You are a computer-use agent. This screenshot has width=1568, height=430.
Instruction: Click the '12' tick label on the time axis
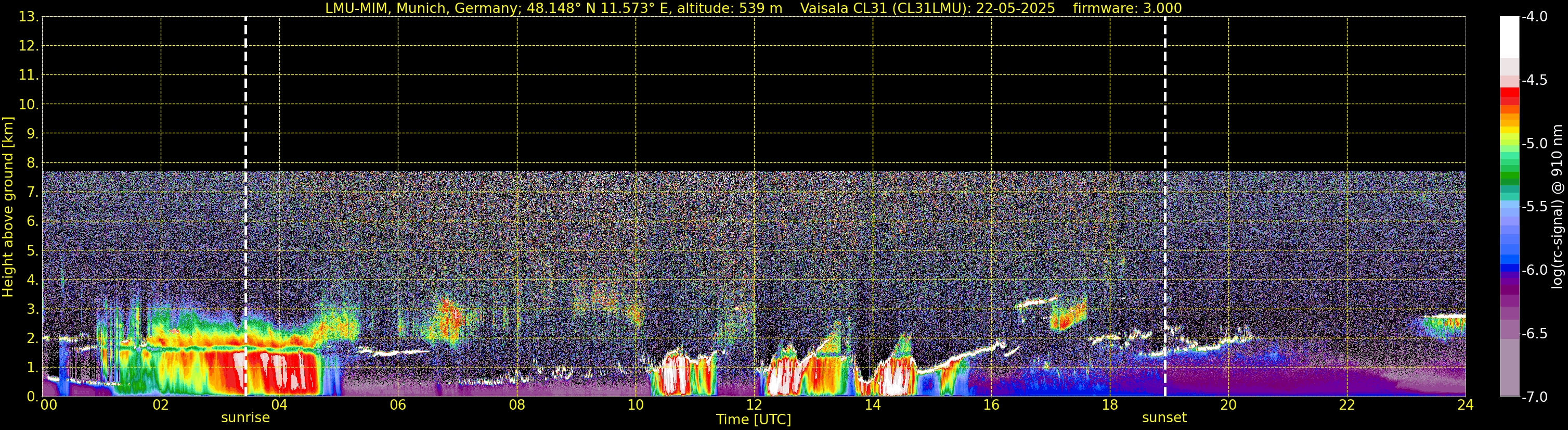[x=754, y=405]
